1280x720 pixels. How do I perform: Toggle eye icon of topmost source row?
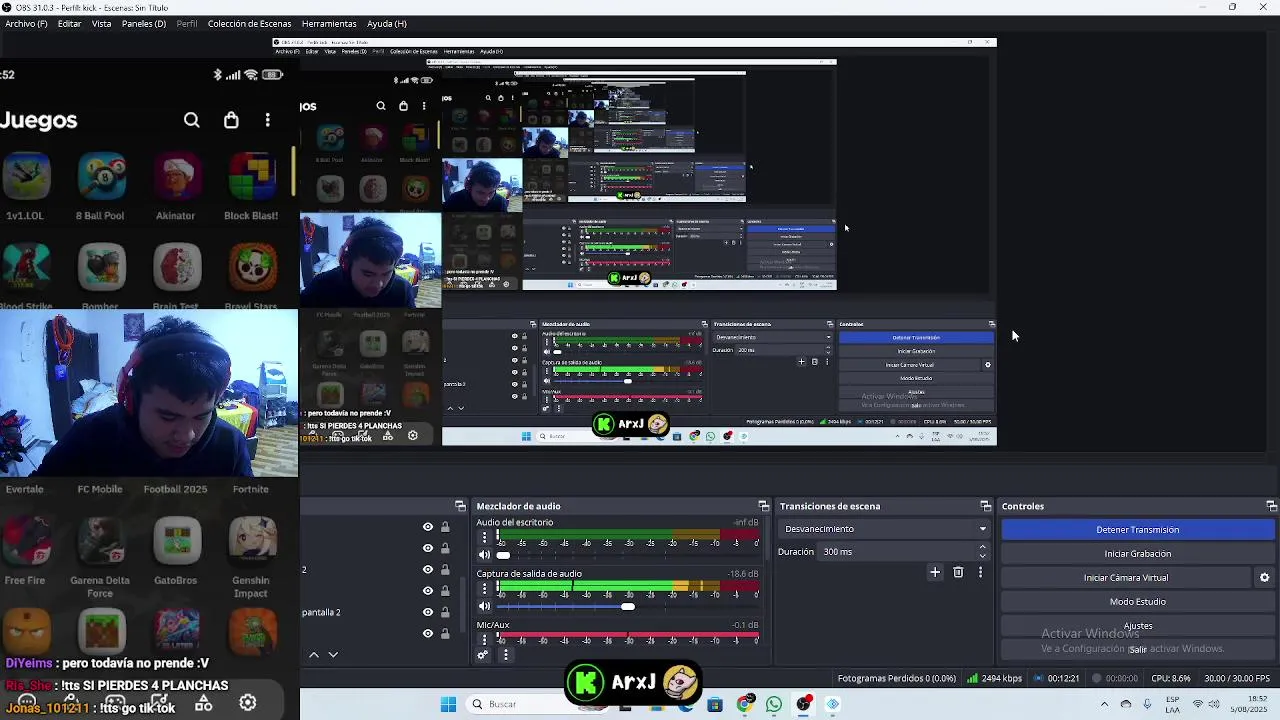coord(428,527)
